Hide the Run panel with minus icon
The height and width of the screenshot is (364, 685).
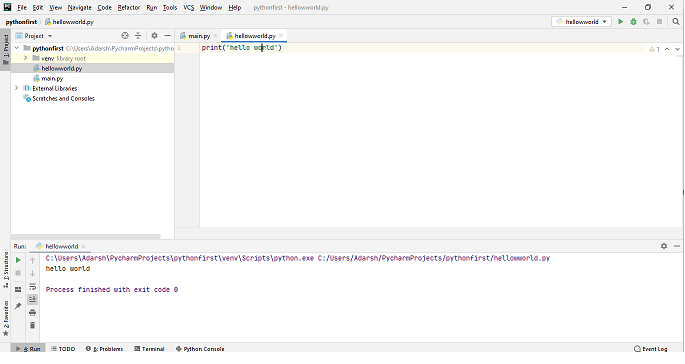677,246
